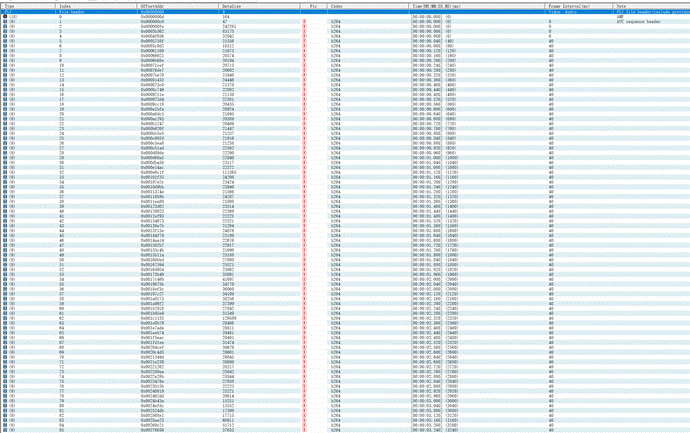Click the red Pic marker in index 84 row
This screenshot has width=690, height=433.
(x=305, y=425)
